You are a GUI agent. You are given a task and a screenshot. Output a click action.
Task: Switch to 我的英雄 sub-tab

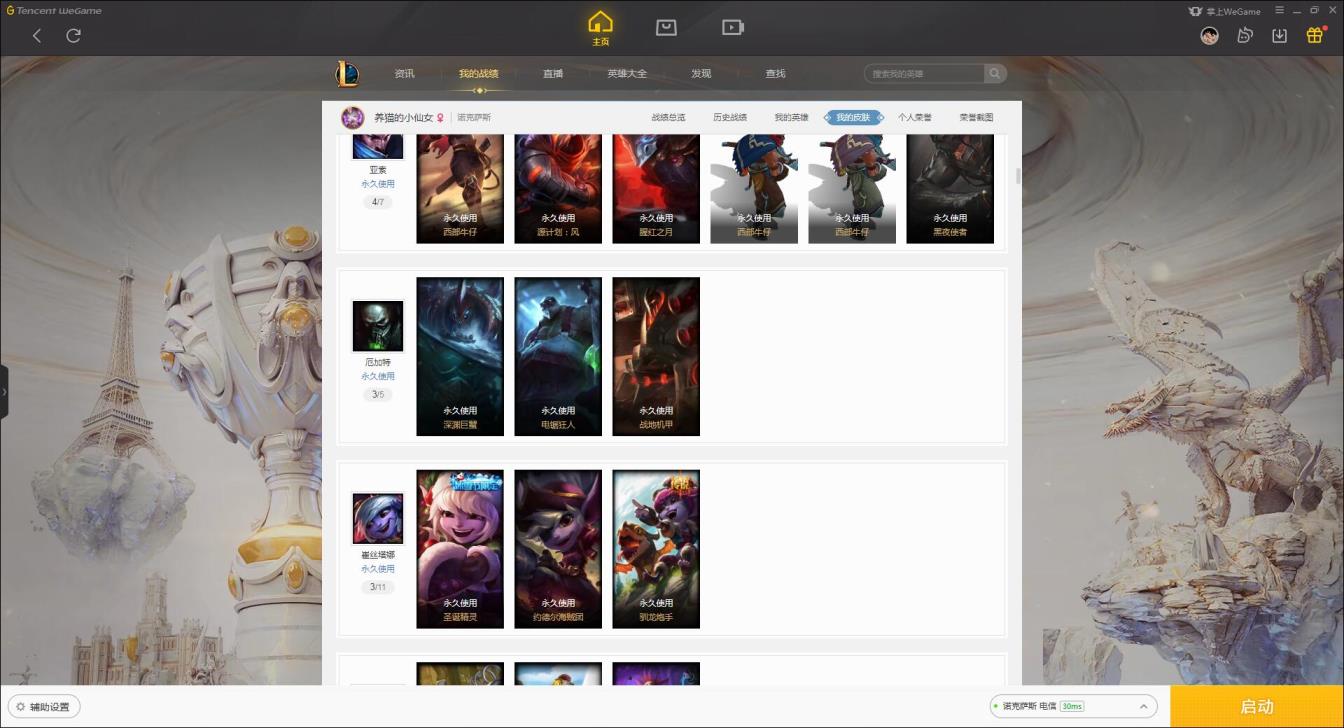[791, 118]
